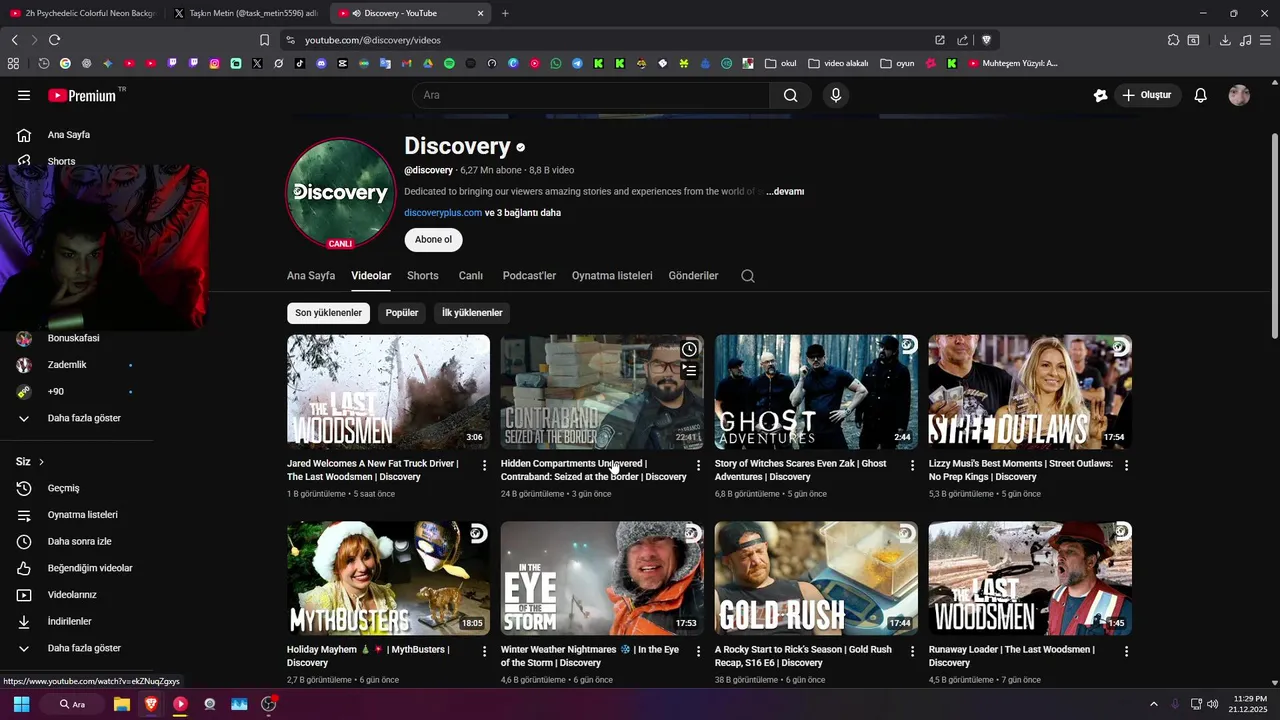Image resolution: width=1280 pixels, height=720 pixels.
Task: Switch to the Gönderiler channel tab
Action: coord(693,276)
